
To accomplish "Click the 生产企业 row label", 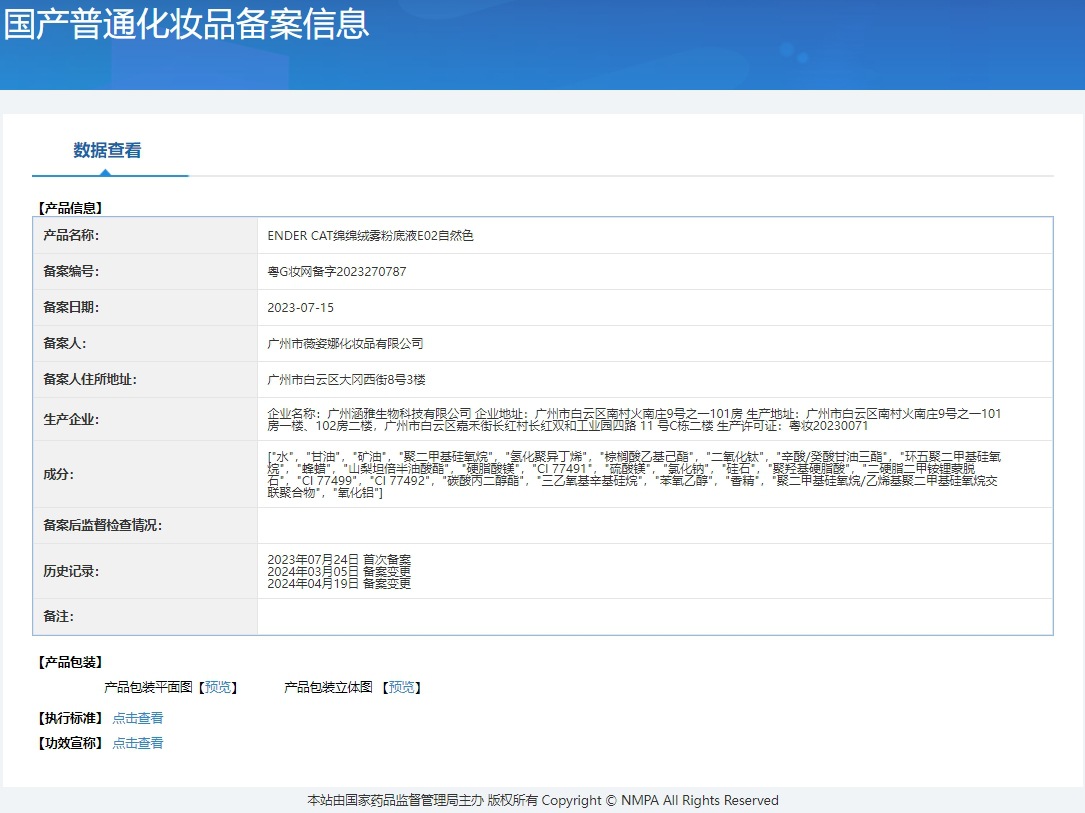I will click(x=71, y=419).
